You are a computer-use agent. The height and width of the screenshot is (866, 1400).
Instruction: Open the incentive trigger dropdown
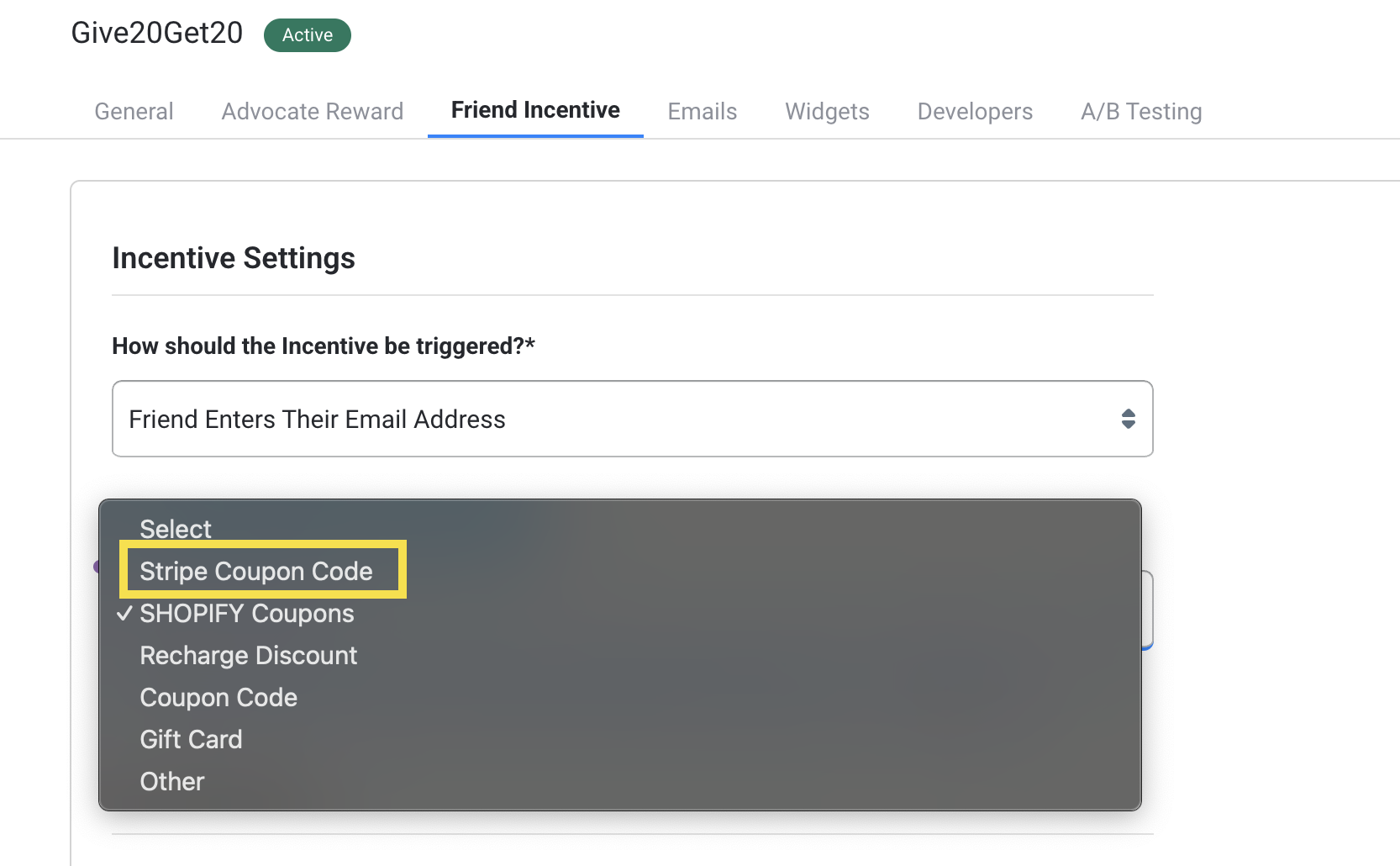click(x=632, y=419)
